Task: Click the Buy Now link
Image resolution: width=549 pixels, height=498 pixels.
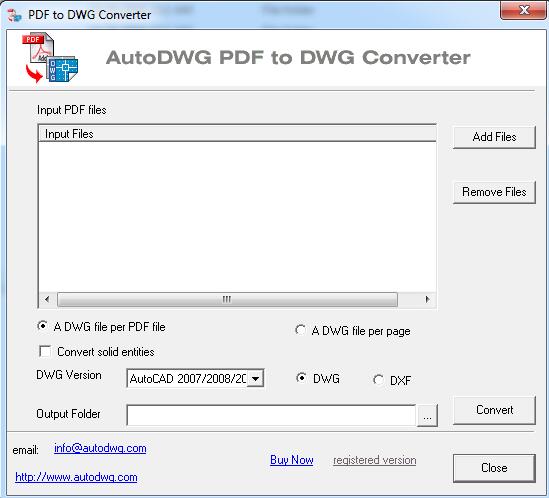Action: click(292, 460)
